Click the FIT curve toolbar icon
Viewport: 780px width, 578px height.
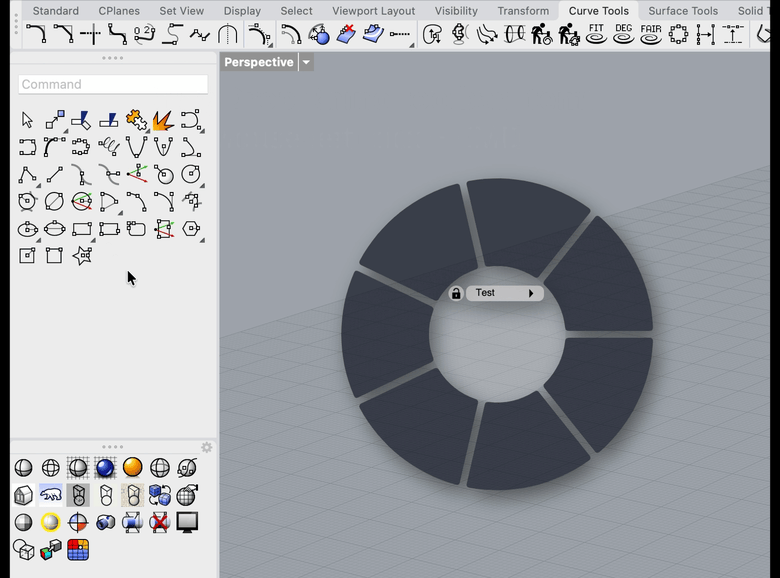(x=596, y=34)
